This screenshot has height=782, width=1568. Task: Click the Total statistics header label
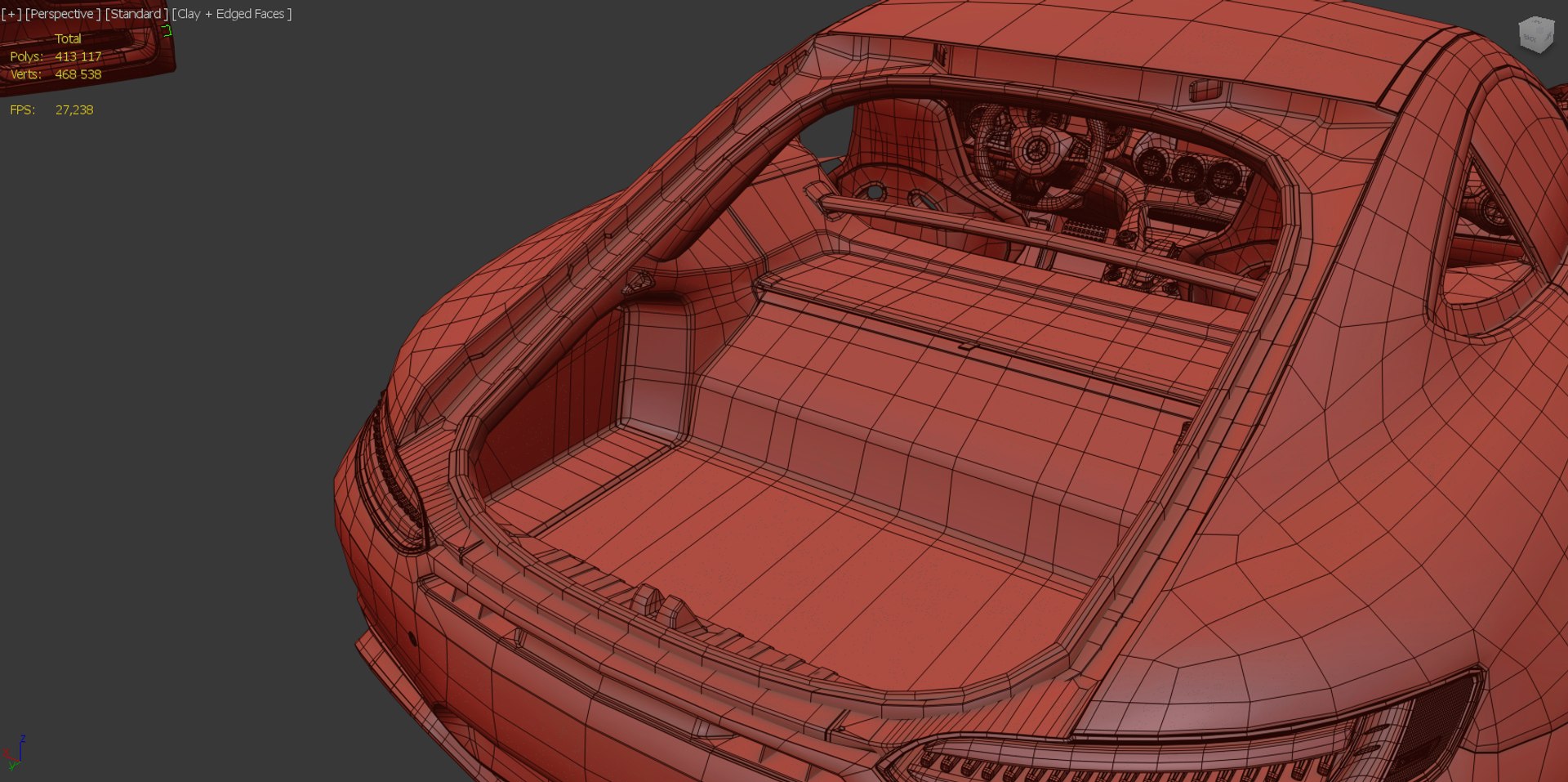coord(68,38)
